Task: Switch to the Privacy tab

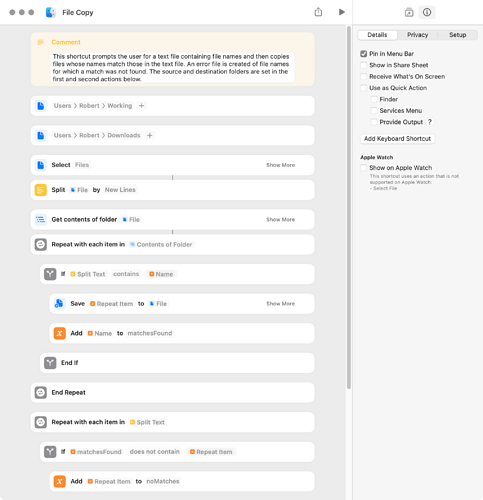Action: [x=417, y=35]
